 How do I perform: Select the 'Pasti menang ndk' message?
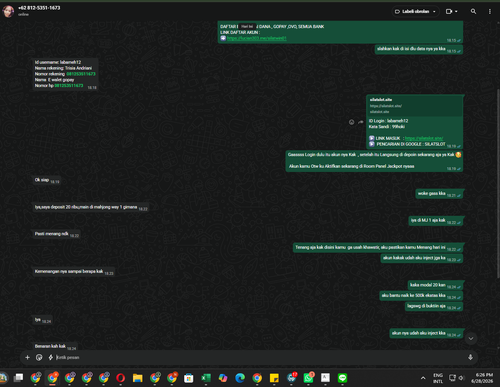coord(56,234)
